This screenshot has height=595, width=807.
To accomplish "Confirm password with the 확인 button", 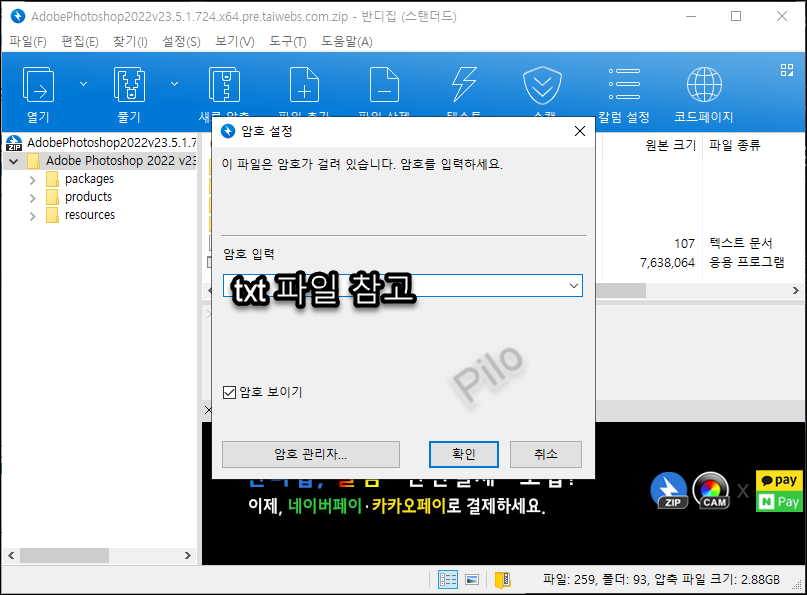I will click(464, 454).
